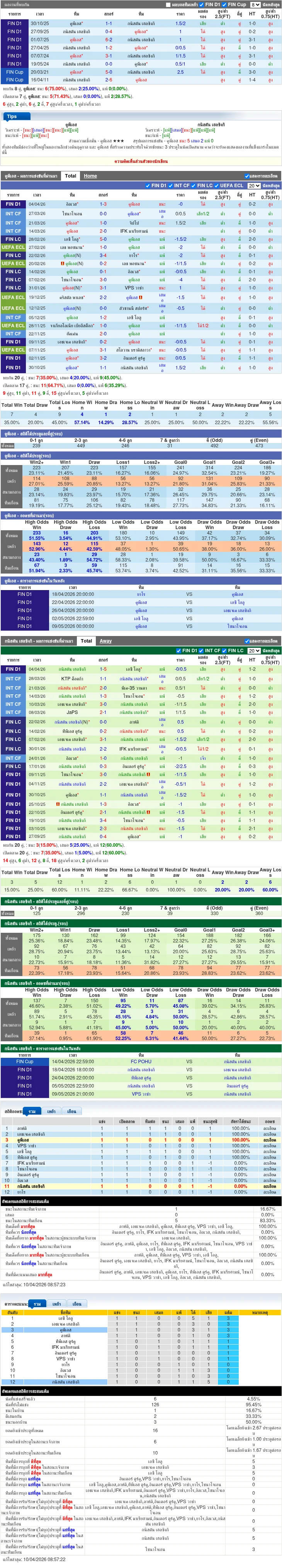The height and width of the screenshot is (1568, 282).
Task: Toggle FIN D1 checkbox in head-to-head header
Action: pos(202,5)
